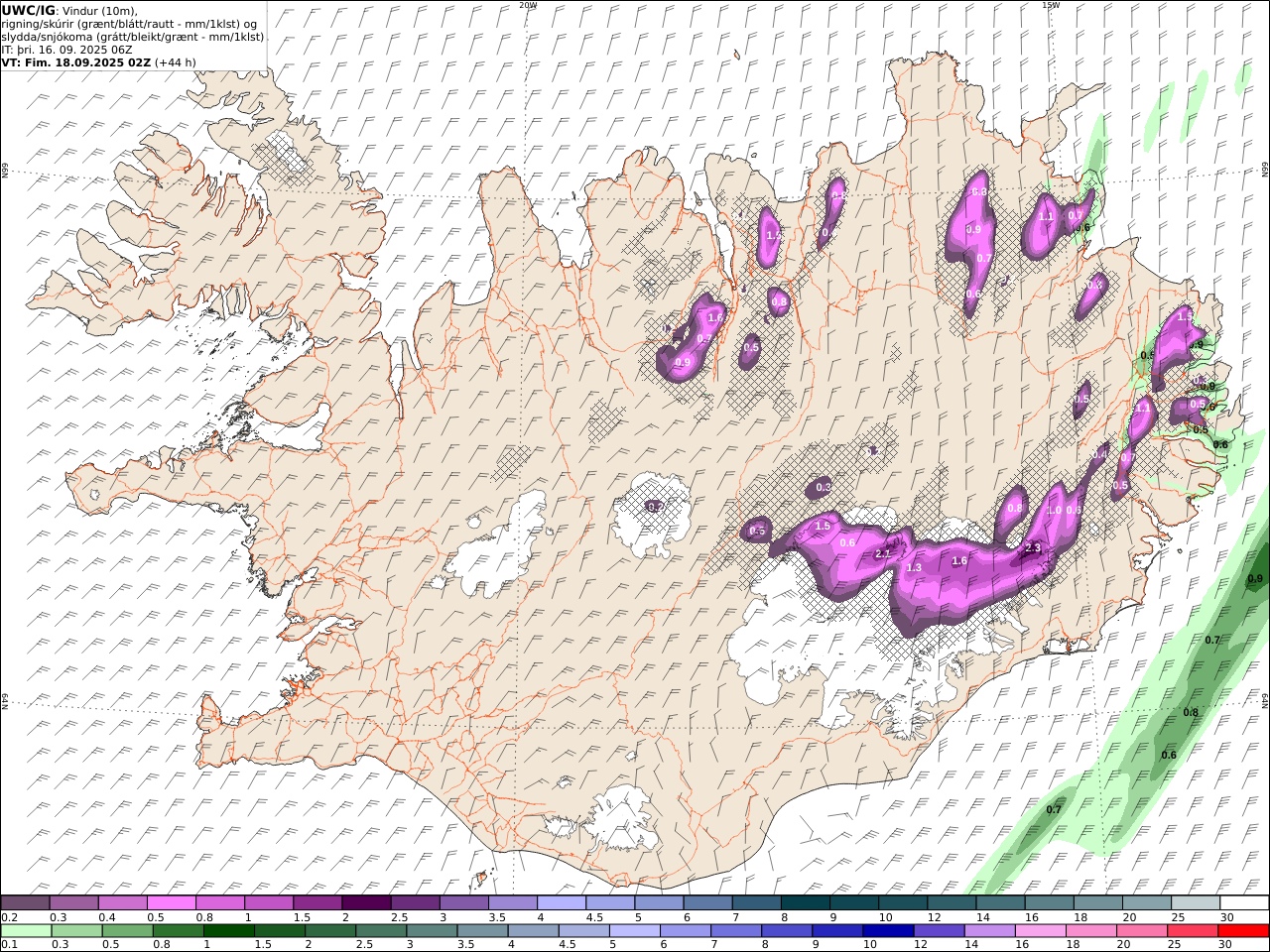Click the white swatch labeled 30 in the upper legend

[x=1244, y=903]
